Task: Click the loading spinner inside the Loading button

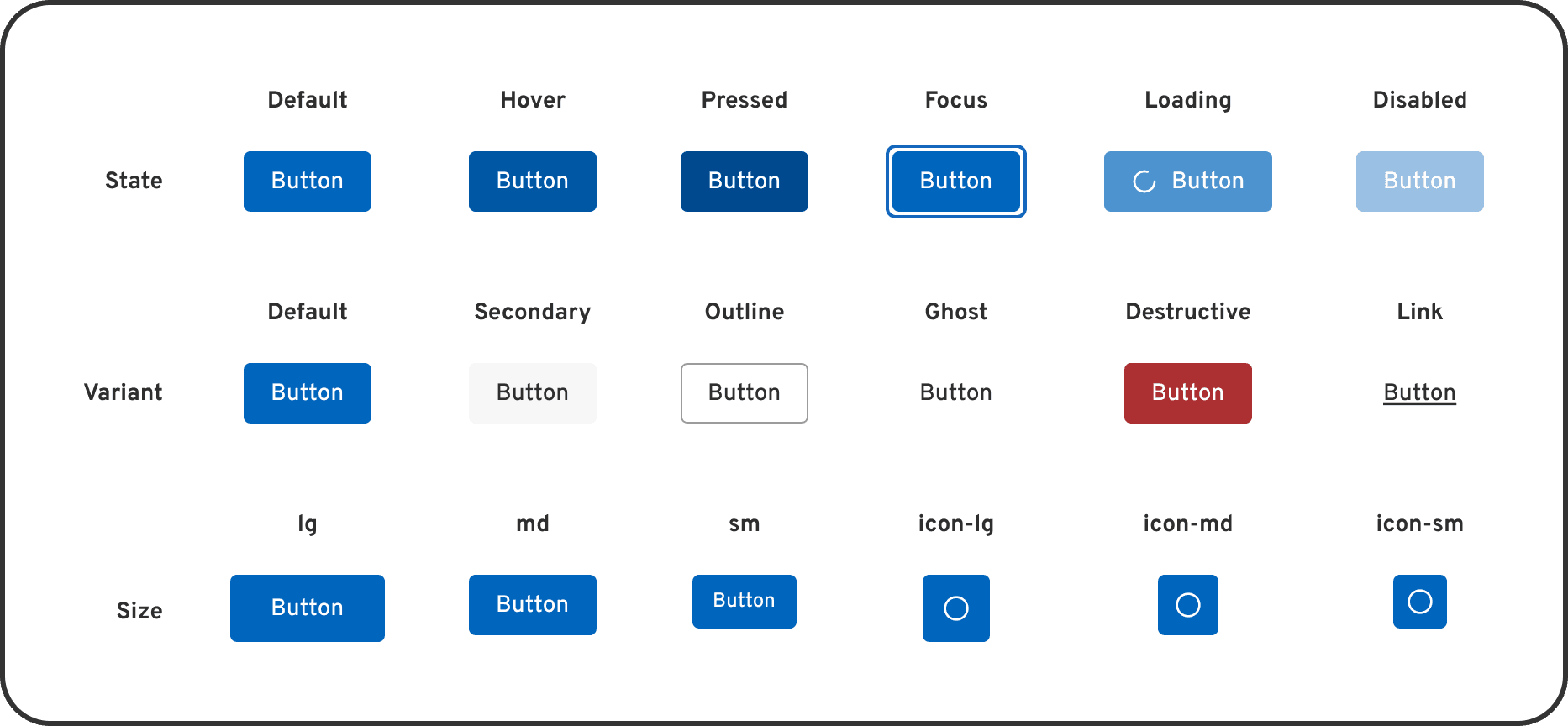Action: [x=1143, y=181]
